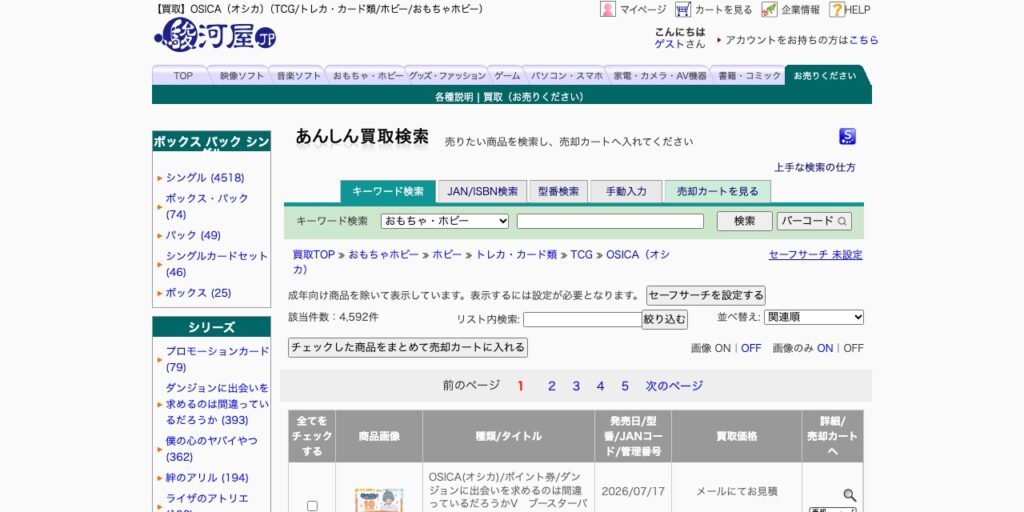The image size is (1024, 512).
Task: Open the 映像ソフト navigation tab
Action: click(x=242, y=76)
